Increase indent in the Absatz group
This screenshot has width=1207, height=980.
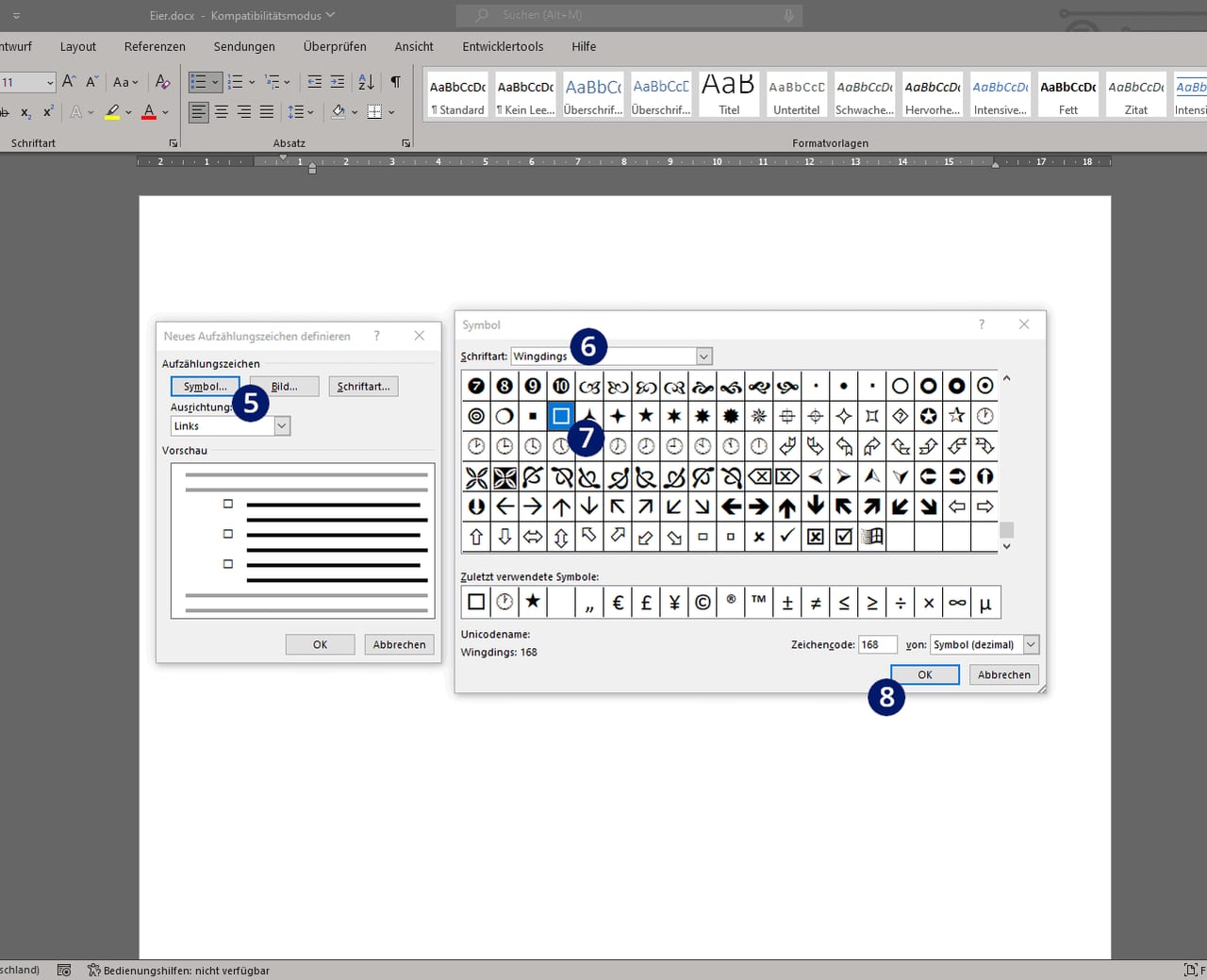click(x=338, y=82)
